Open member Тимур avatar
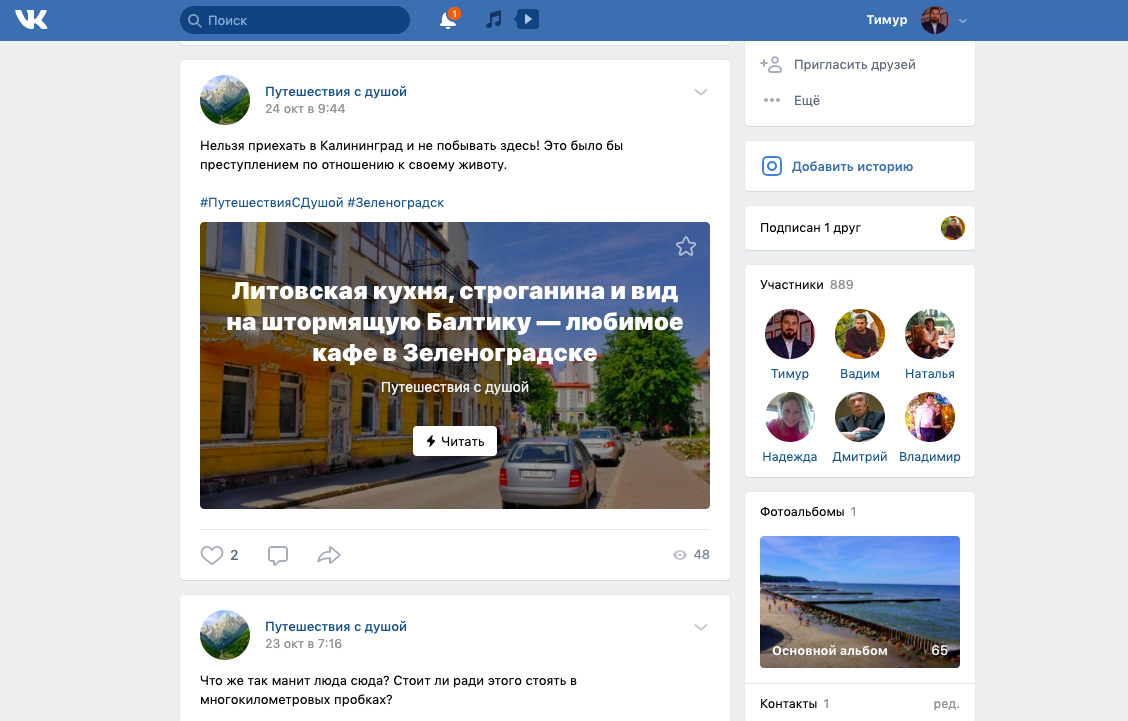Image resolution: width=1128 pixels, height=721 pixels. click(790, 334)
